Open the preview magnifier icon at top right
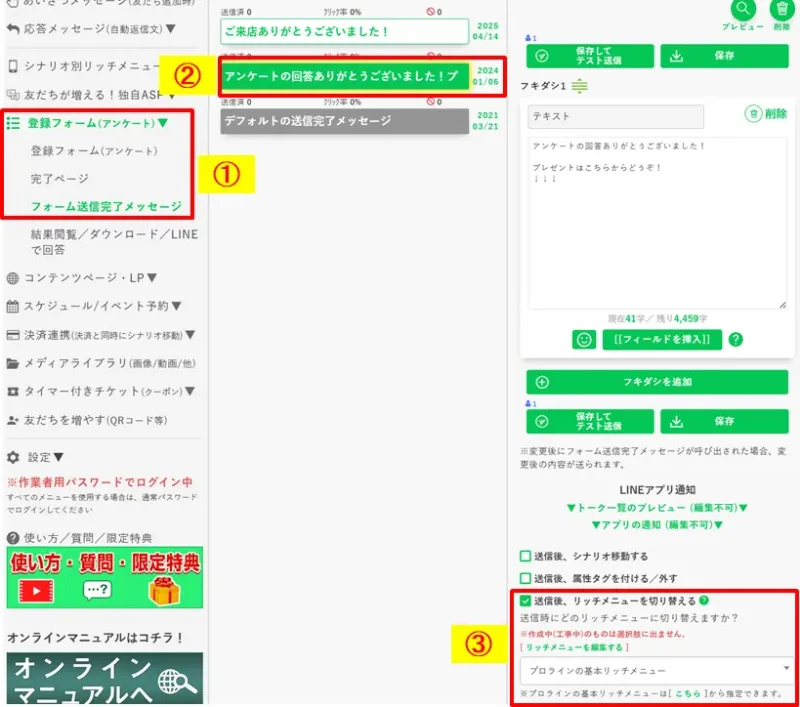The width and height of the screenshot is (800, 707). click(x=744, y=9)
